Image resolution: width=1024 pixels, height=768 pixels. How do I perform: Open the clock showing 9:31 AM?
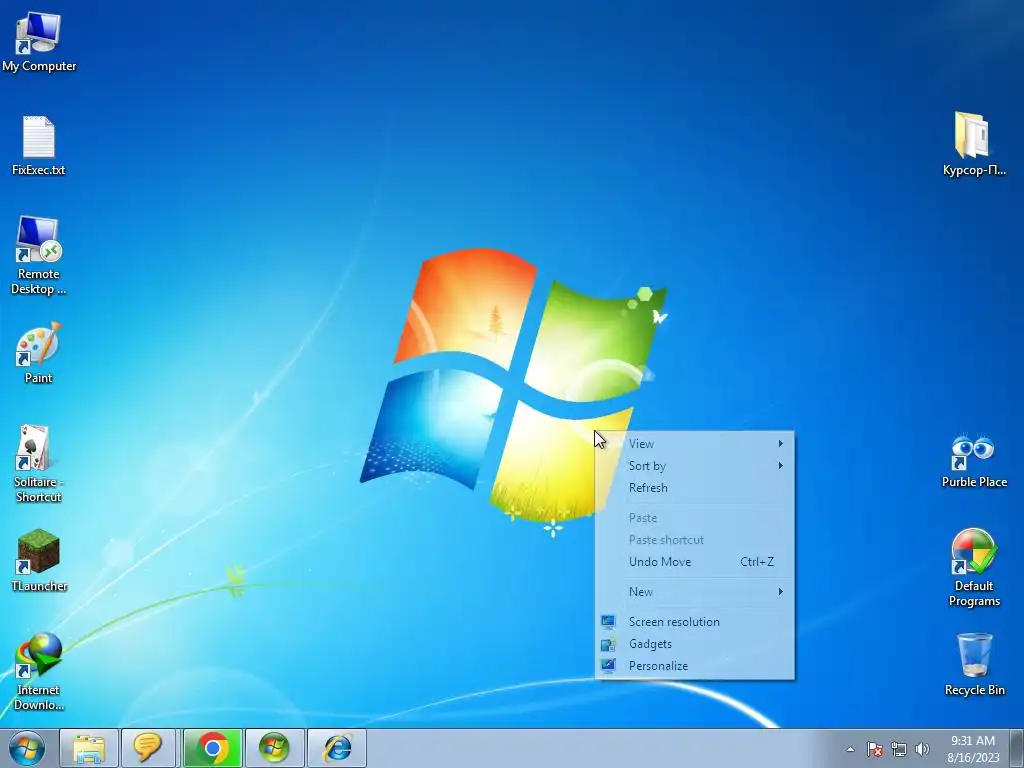tap(973, 749)
